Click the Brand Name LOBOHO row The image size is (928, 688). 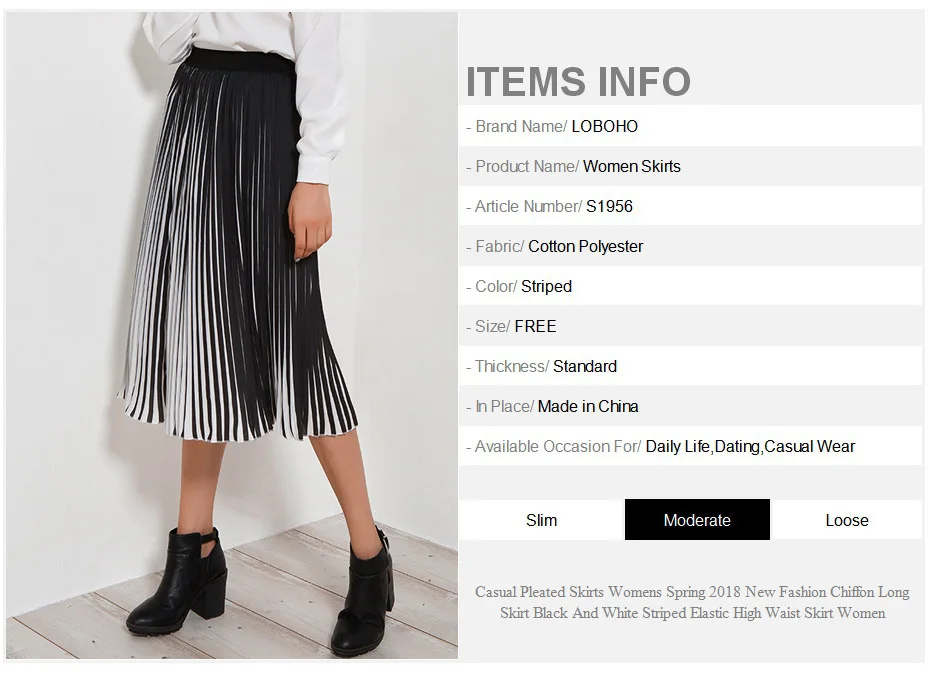[691, 126]
